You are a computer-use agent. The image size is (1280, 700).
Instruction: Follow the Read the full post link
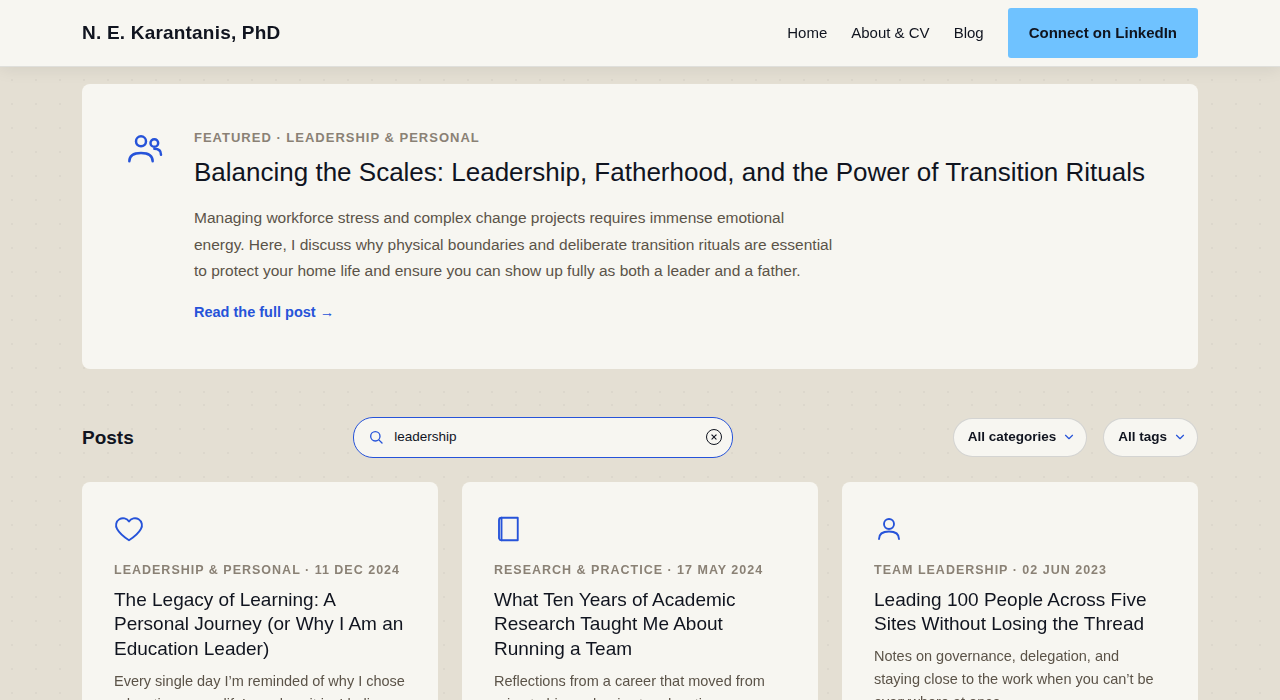pos(264,312)
